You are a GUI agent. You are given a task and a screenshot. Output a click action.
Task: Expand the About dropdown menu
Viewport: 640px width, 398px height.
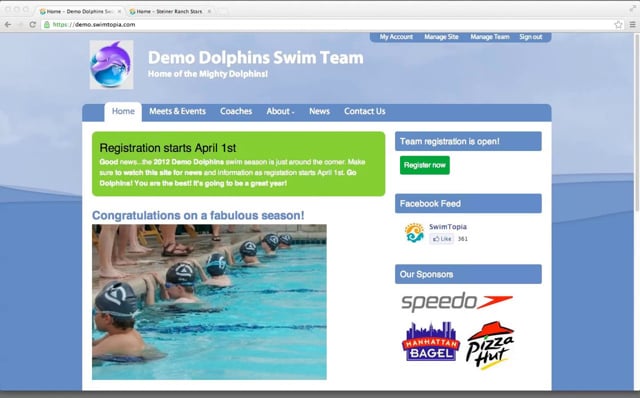point(280,111)
